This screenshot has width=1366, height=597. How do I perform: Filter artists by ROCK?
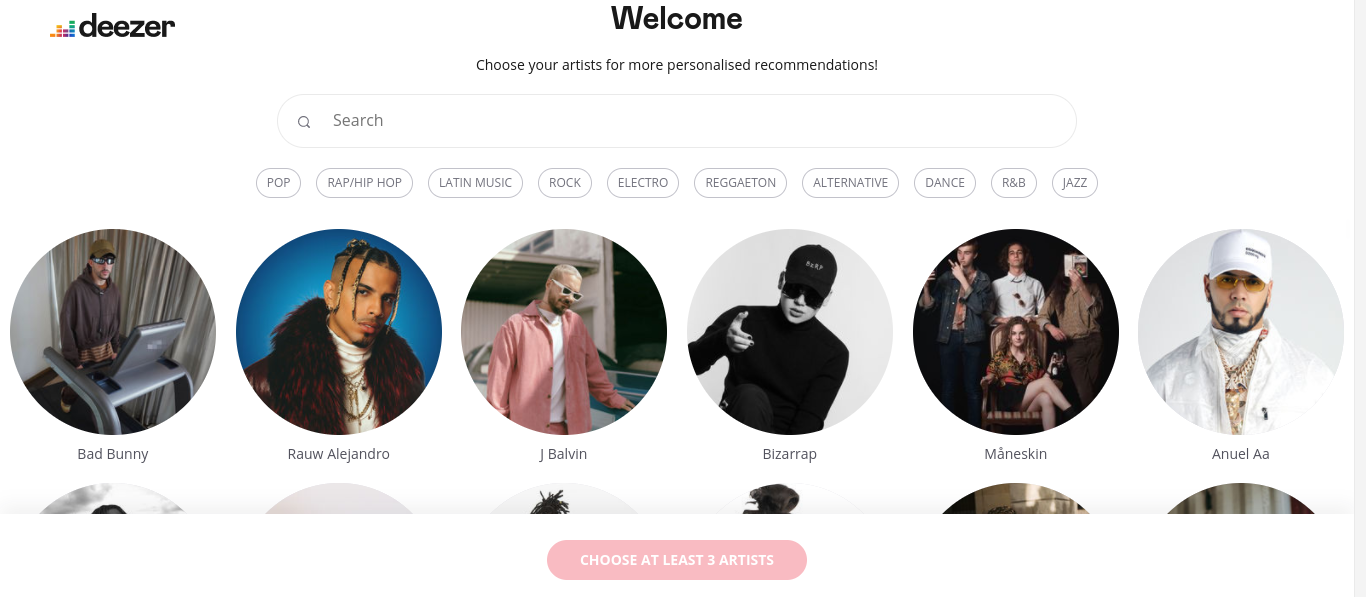click(565, 183)
